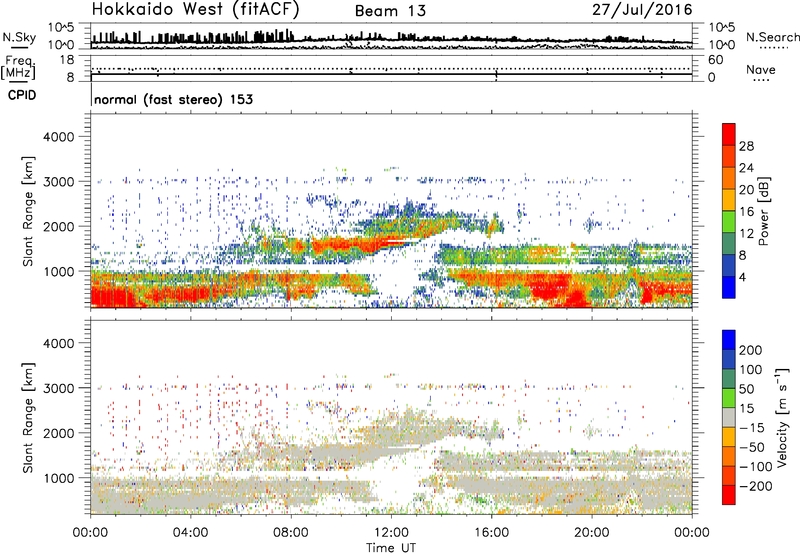Click the "16:00" time tick label
This screenshot has width=800, height=554.
coord(492,533)
